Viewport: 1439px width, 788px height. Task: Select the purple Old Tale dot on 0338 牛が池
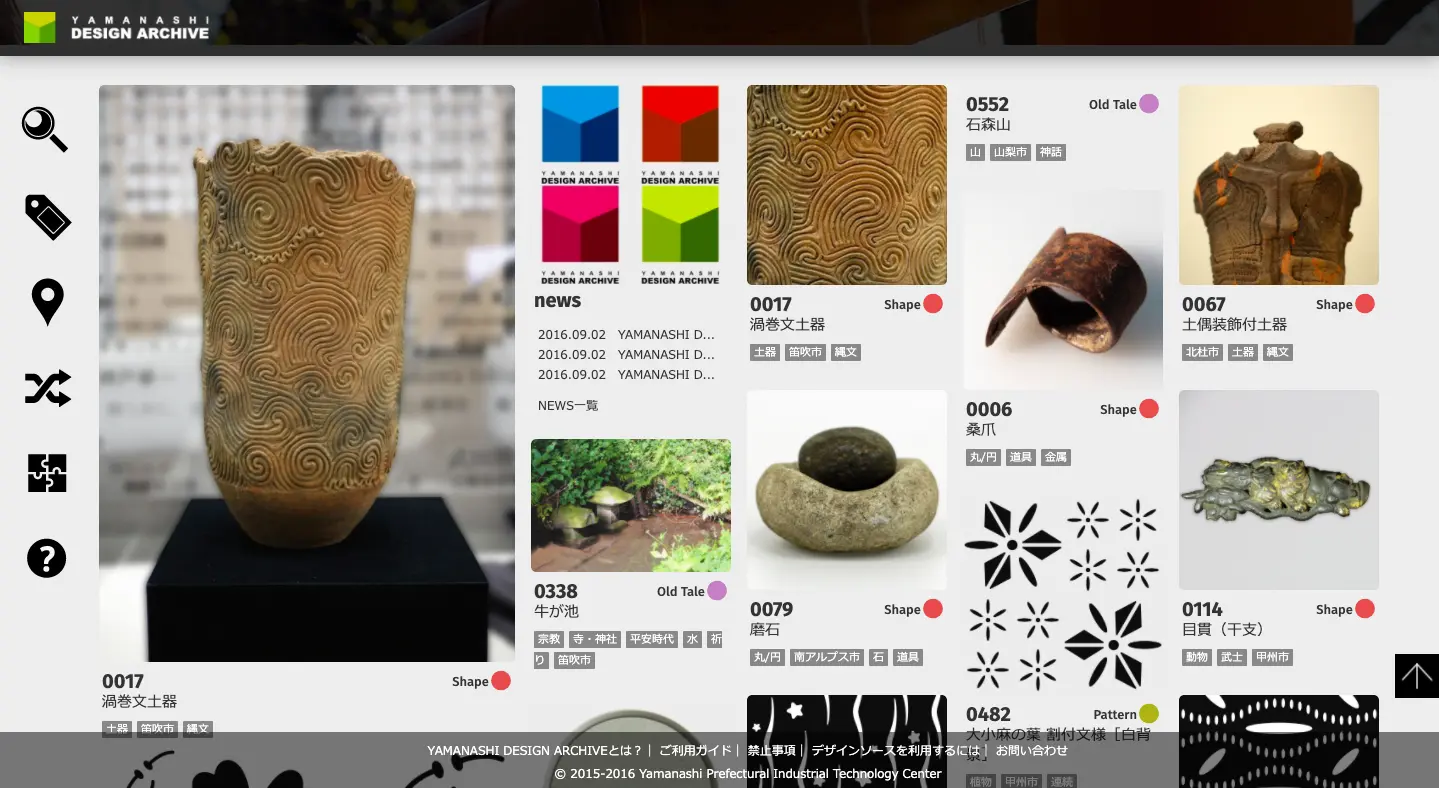tap(717, 591)
